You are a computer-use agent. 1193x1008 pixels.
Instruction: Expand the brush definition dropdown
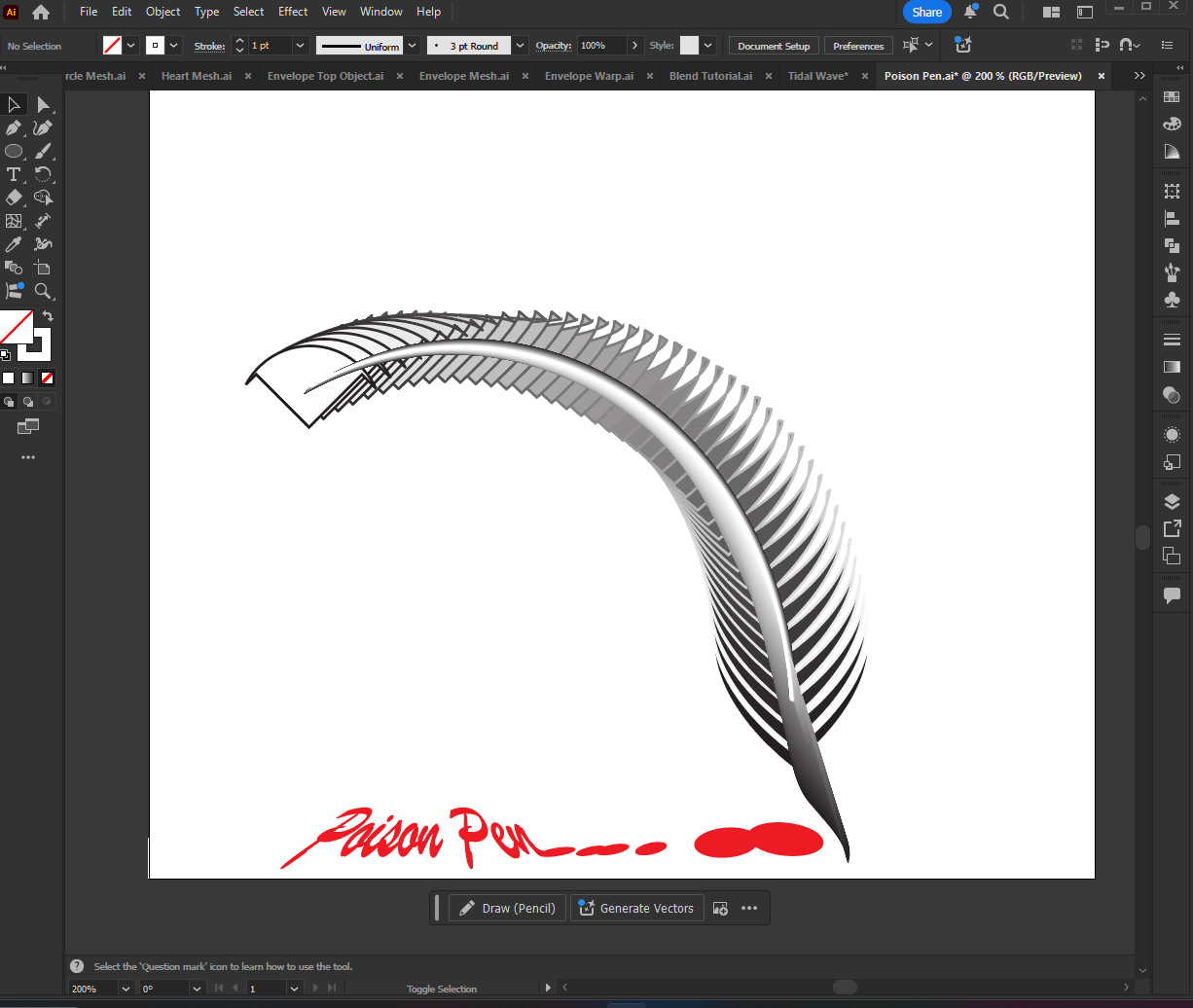(x=519, y=45)
